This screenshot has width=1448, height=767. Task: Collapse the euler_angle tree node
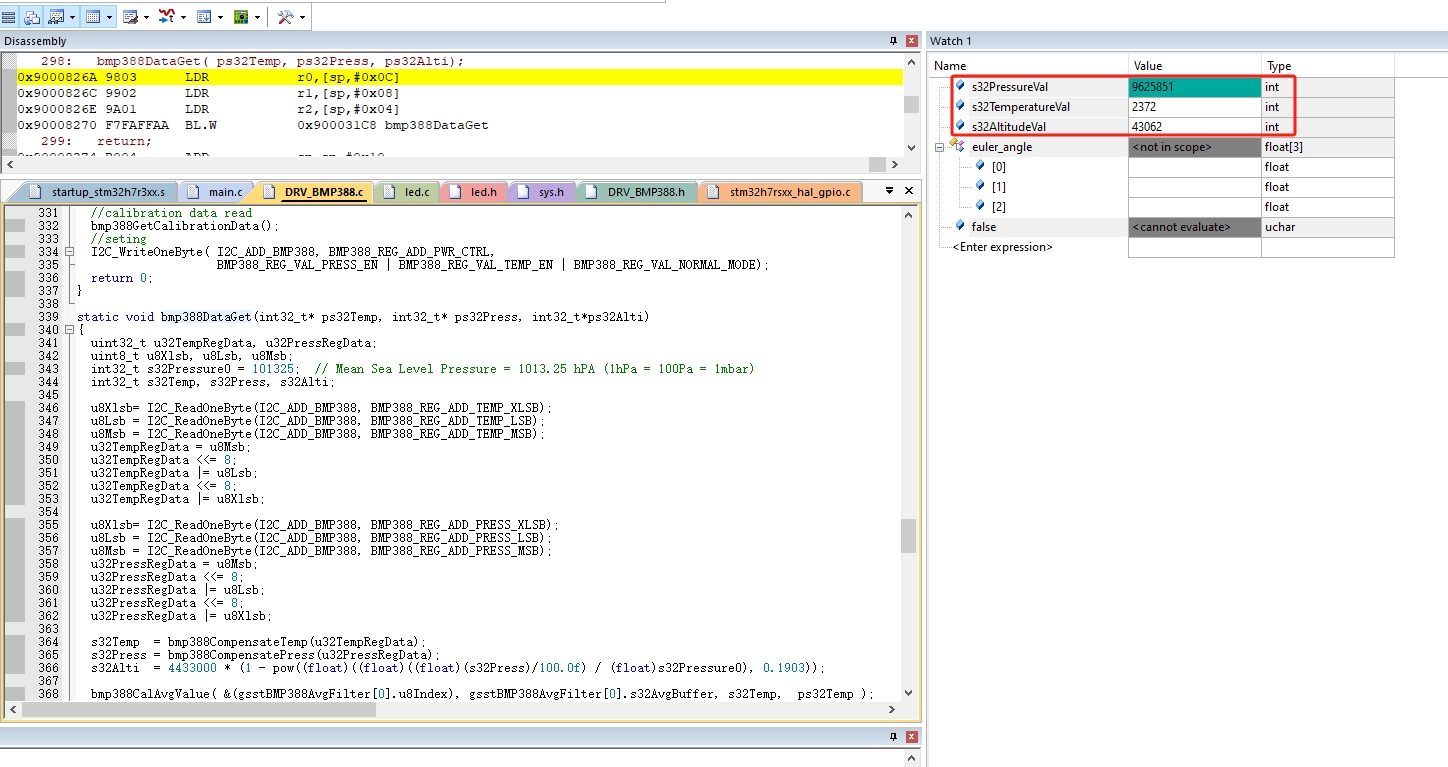[939, 147]
